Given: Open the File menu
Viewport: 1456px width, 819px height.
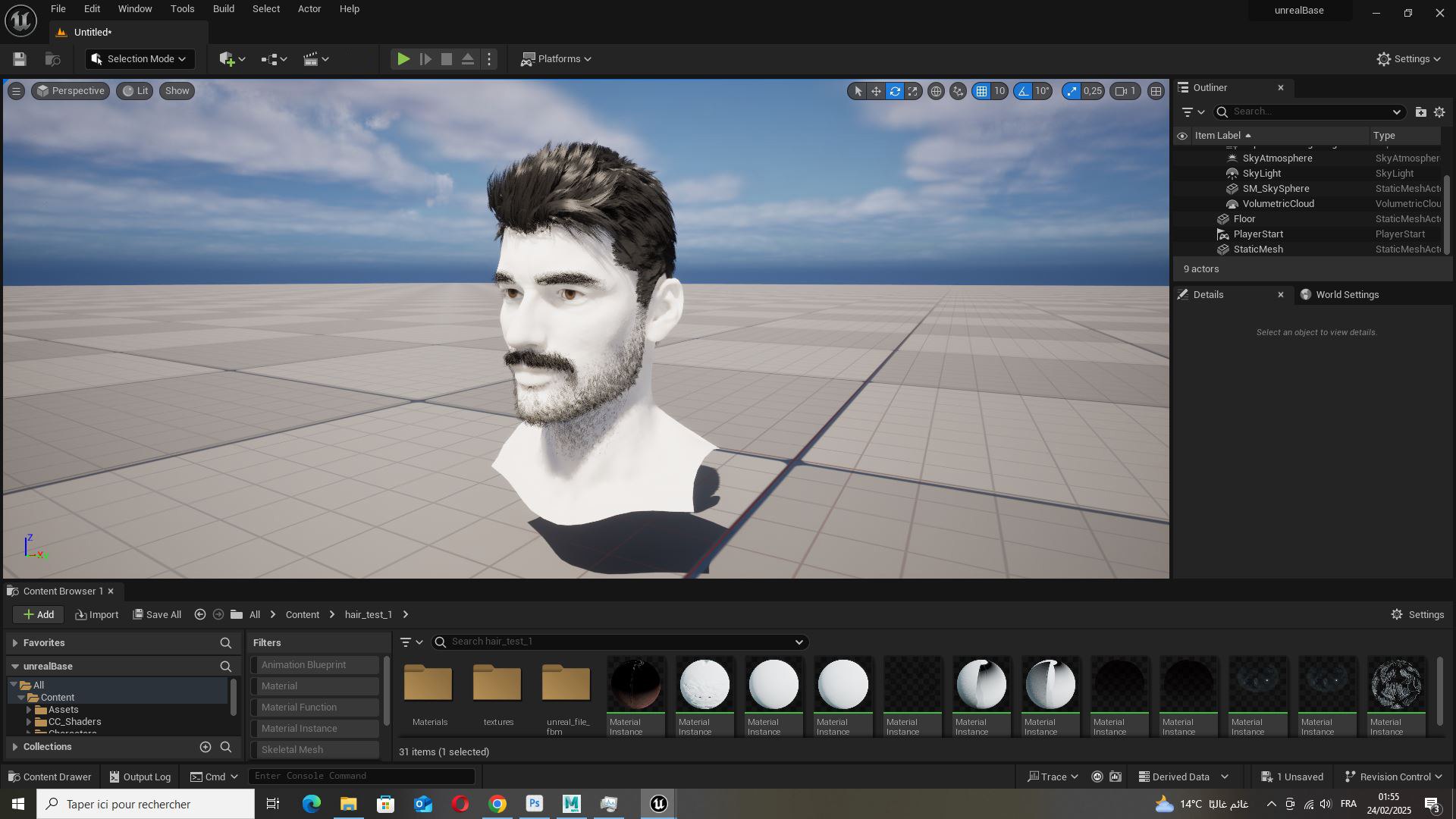Looking at the screenshot, I should pyautogui.click(x=58, y=9).
